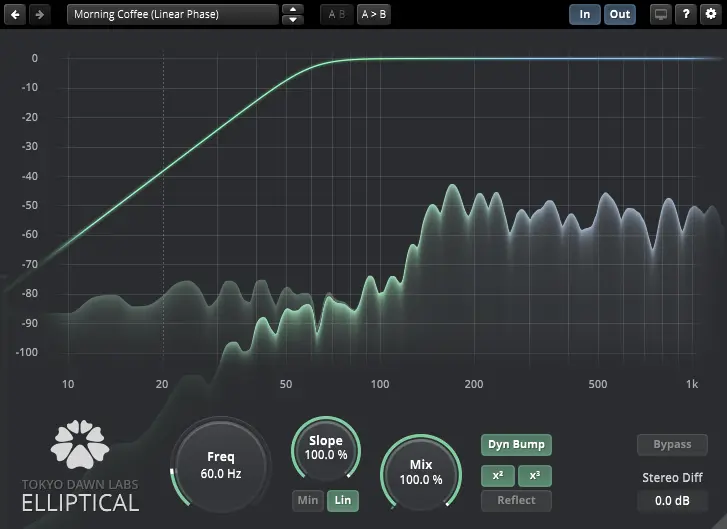Toggle the x² harmonic button
This screenshot has height=529, width=727.
coord(498,476)
